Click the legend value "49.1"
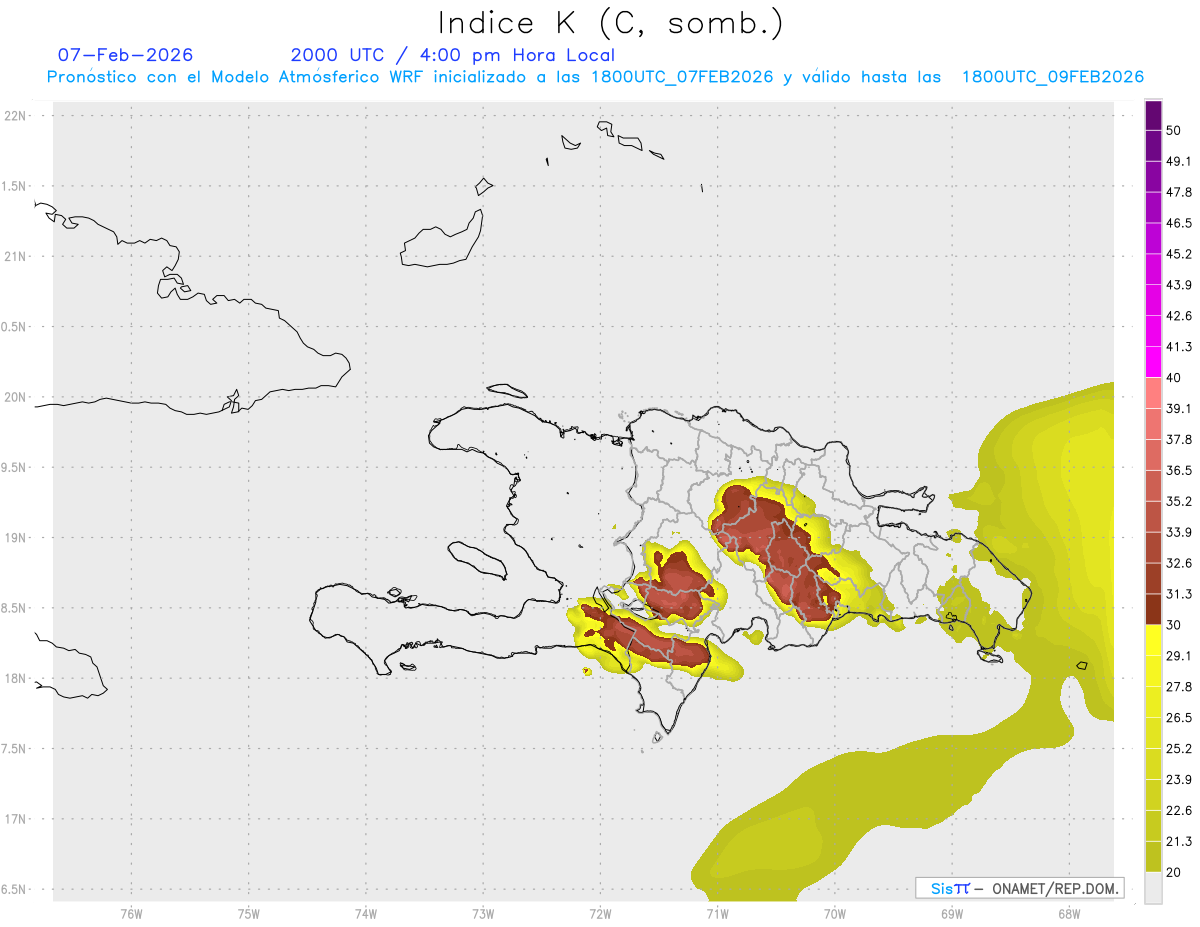Screen dimensions: 1200x927 (x=1180, y=162)
